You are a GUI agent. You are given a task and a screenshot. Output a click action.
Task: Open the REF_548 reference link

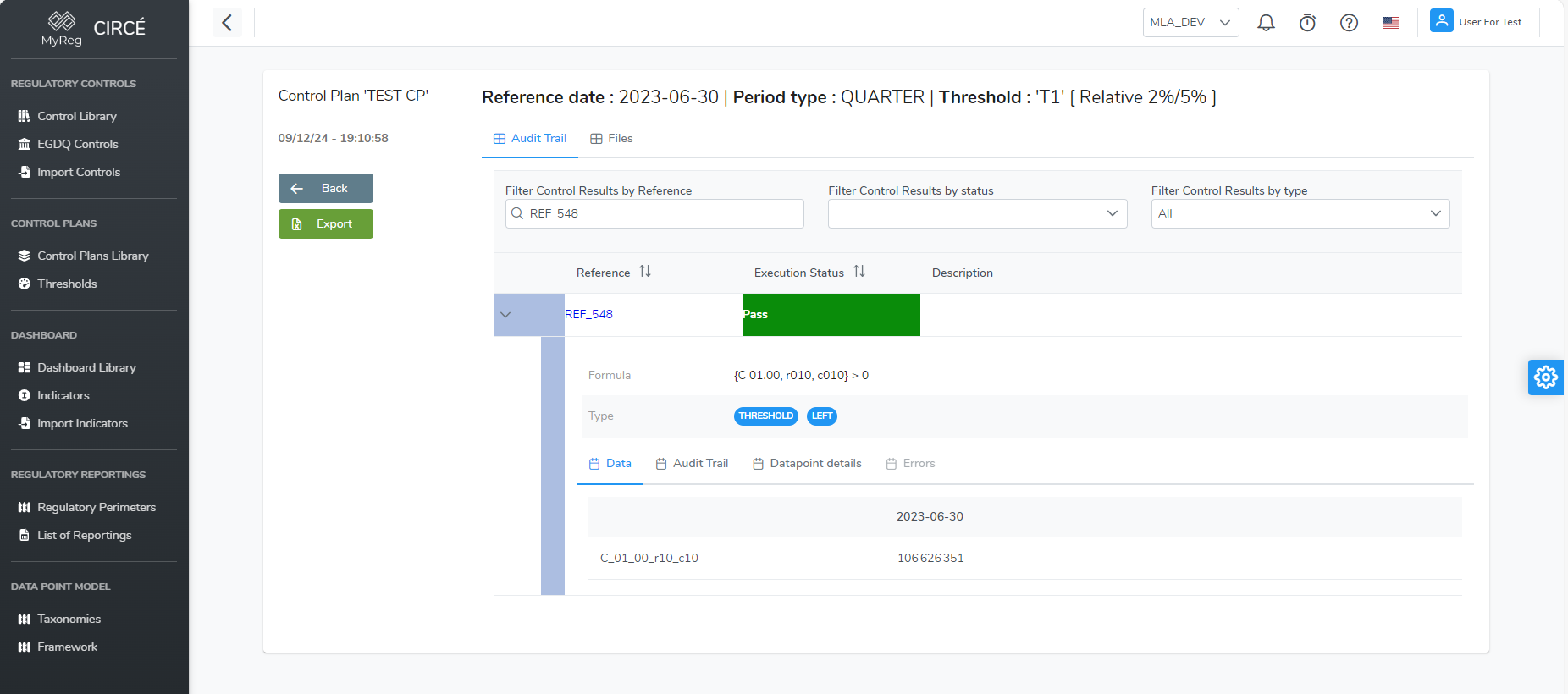(x=588, y=314)
